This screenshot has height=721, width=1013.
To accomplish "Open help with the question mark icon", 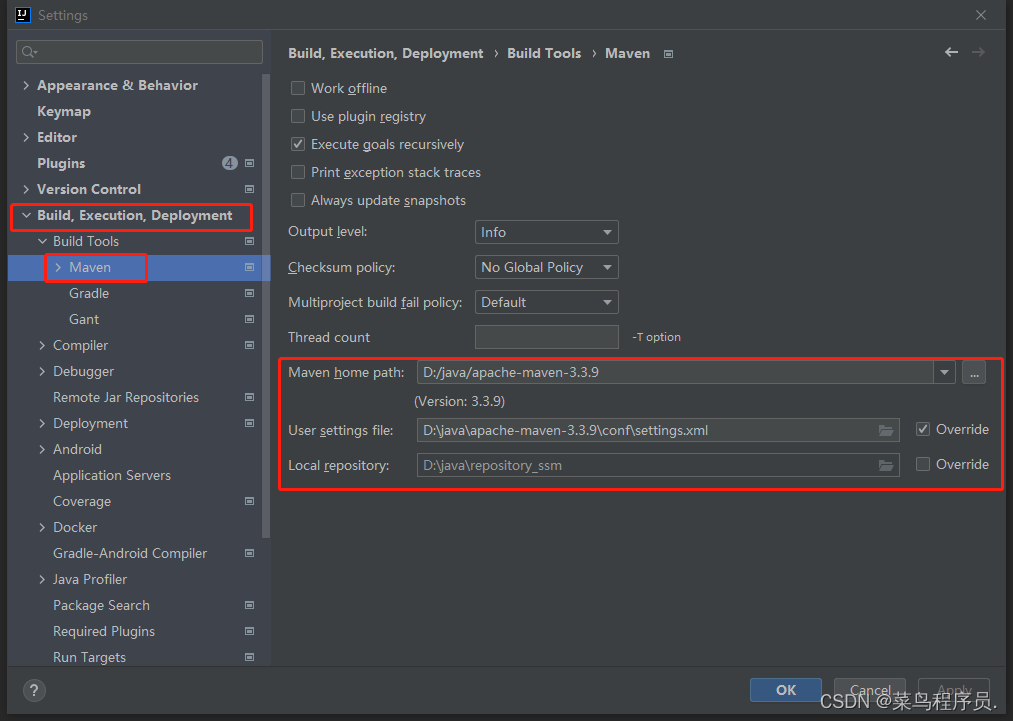I will 34,691.
